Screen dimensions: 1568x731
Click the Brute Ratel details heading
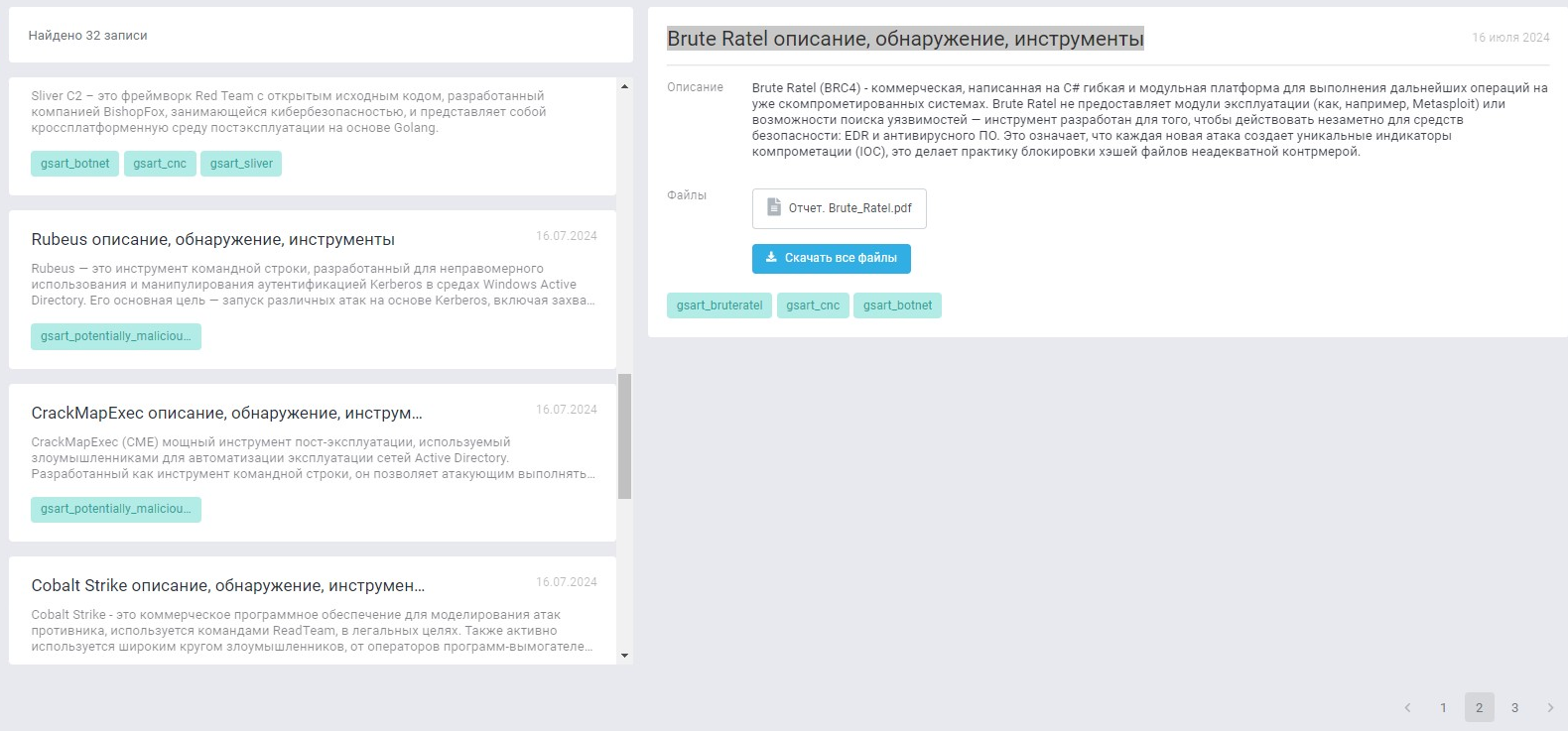pos(905,39)
